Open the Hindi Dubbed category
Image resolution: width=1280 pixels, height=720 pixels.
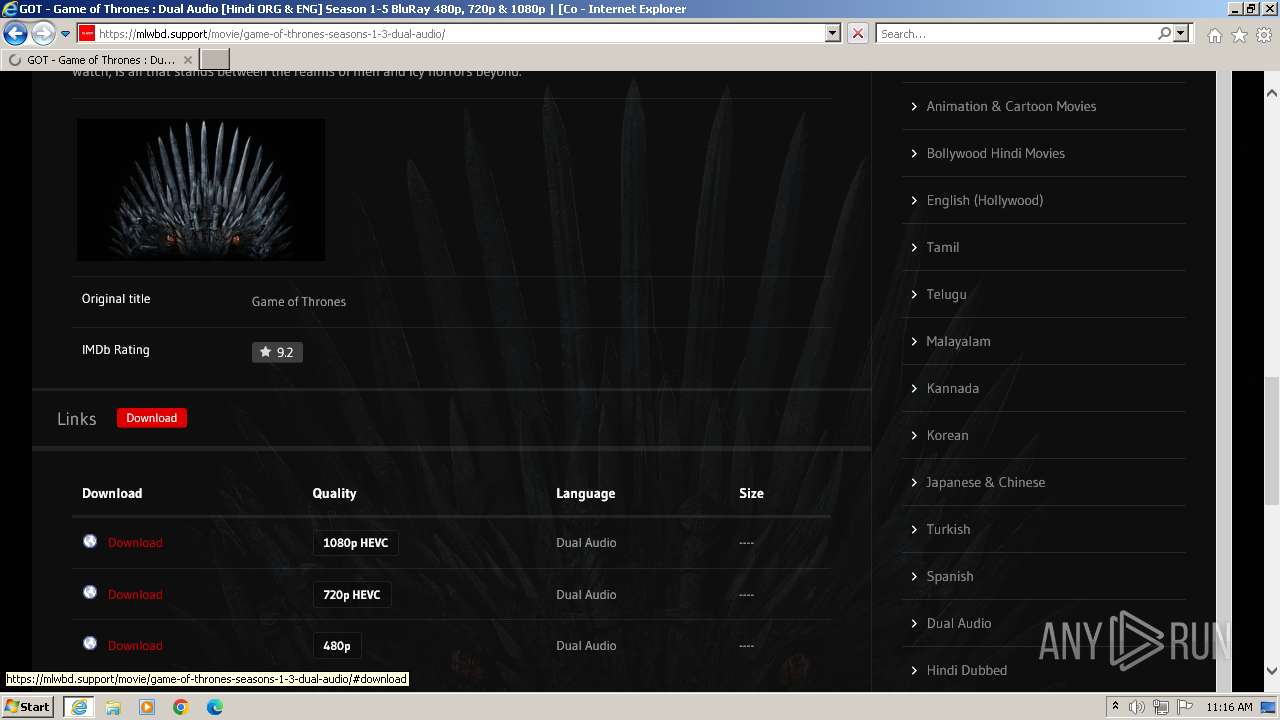click(x=967, y=670)
